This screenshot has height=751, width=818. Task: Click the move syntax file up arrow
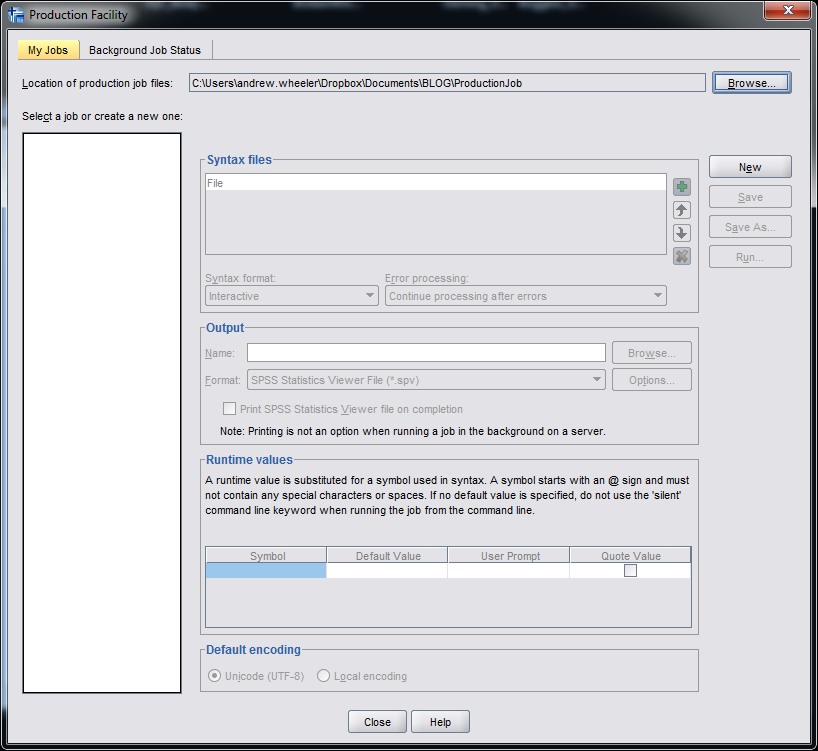pos(682,210)
